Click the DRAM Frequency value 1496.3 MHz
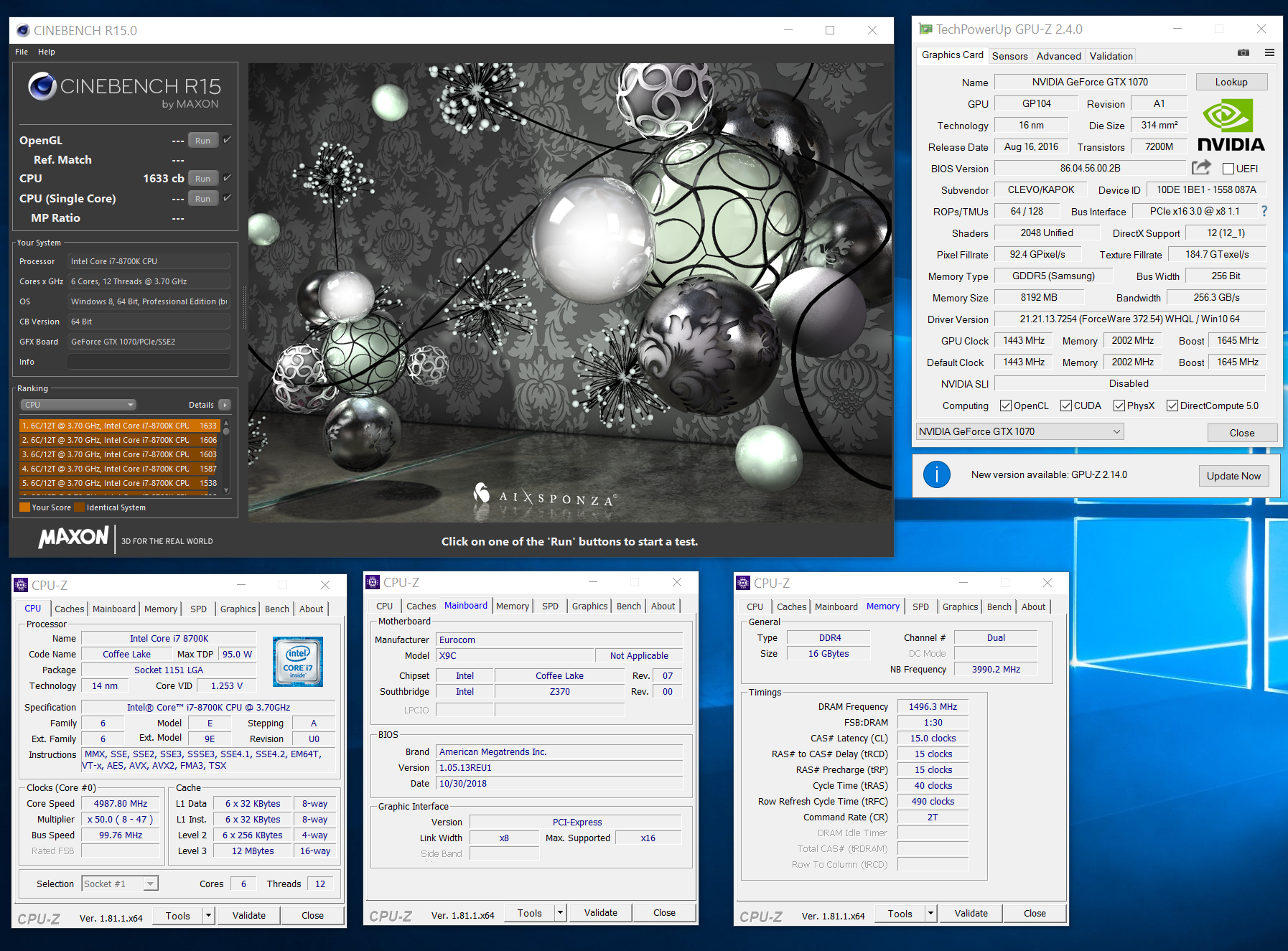 coord(933,706)
